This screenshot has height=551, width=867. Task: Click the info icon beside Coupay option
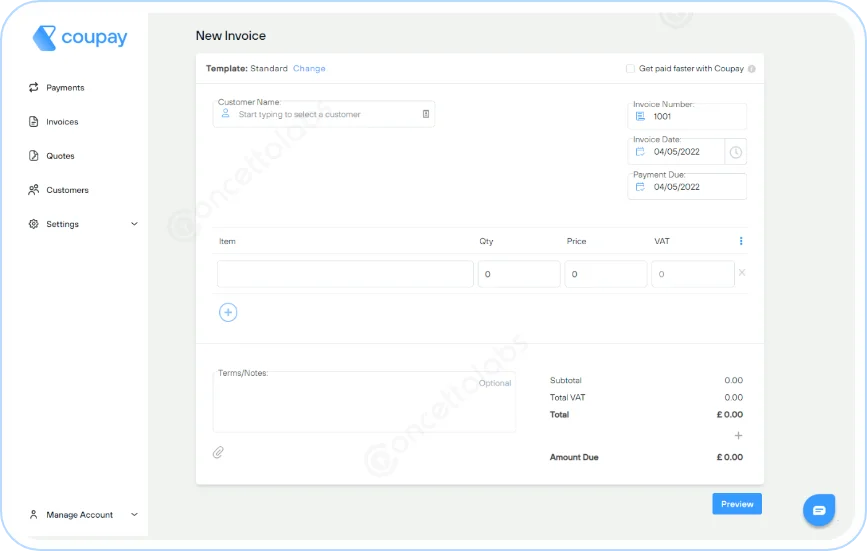click(x=751, y=69)
